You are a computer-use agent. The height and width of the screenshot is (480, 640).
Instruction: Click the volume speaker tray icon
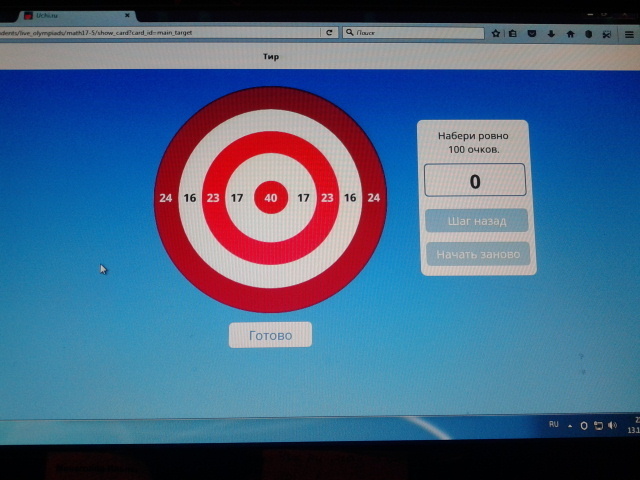tap(611, 426)
